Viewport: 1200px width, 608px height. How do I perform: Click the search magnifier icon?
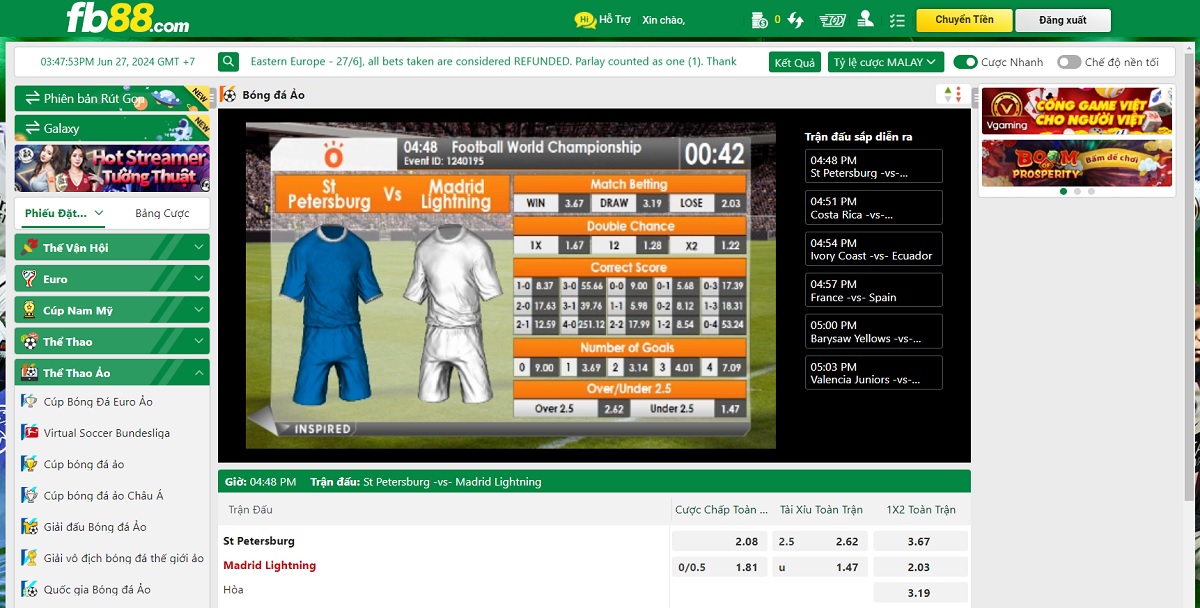tap(229, 62)
